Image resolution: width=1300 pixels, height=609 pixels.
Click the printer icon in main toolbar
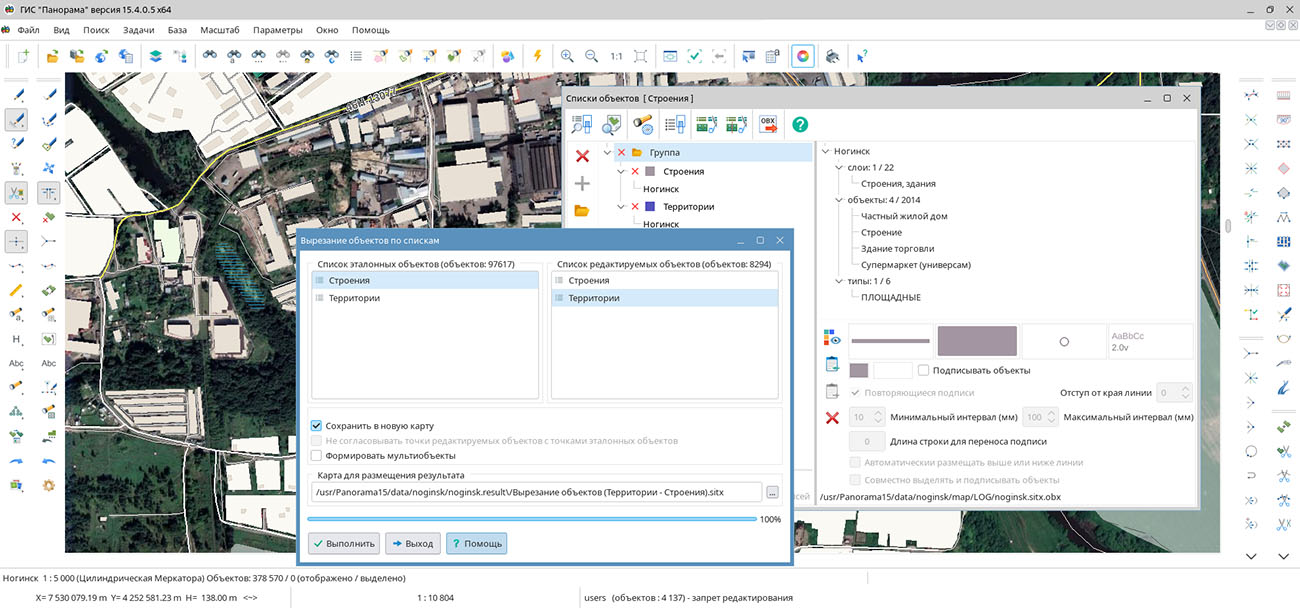pyautogui.click(x=831, y=57)
